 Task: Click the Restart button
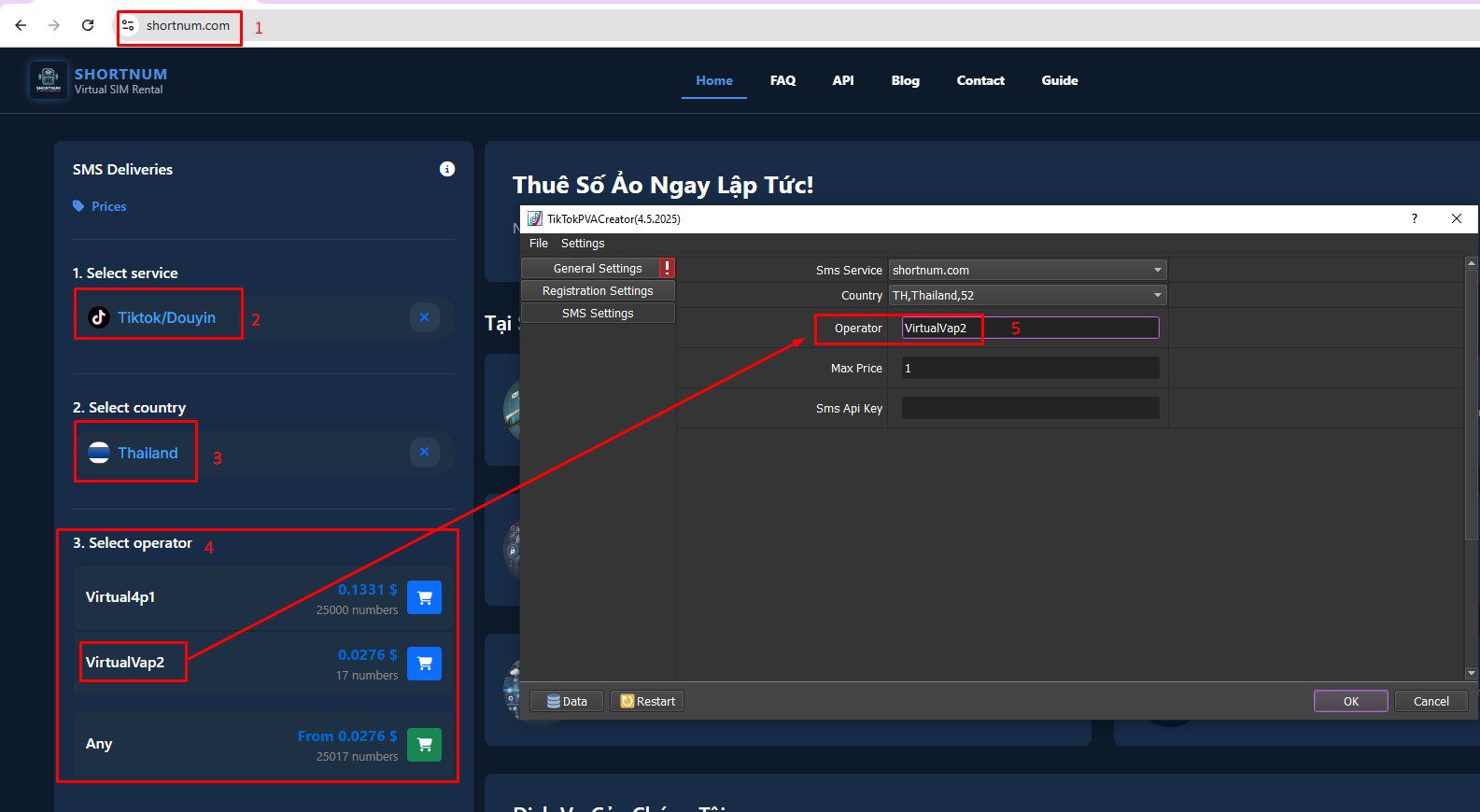point(647,701)
